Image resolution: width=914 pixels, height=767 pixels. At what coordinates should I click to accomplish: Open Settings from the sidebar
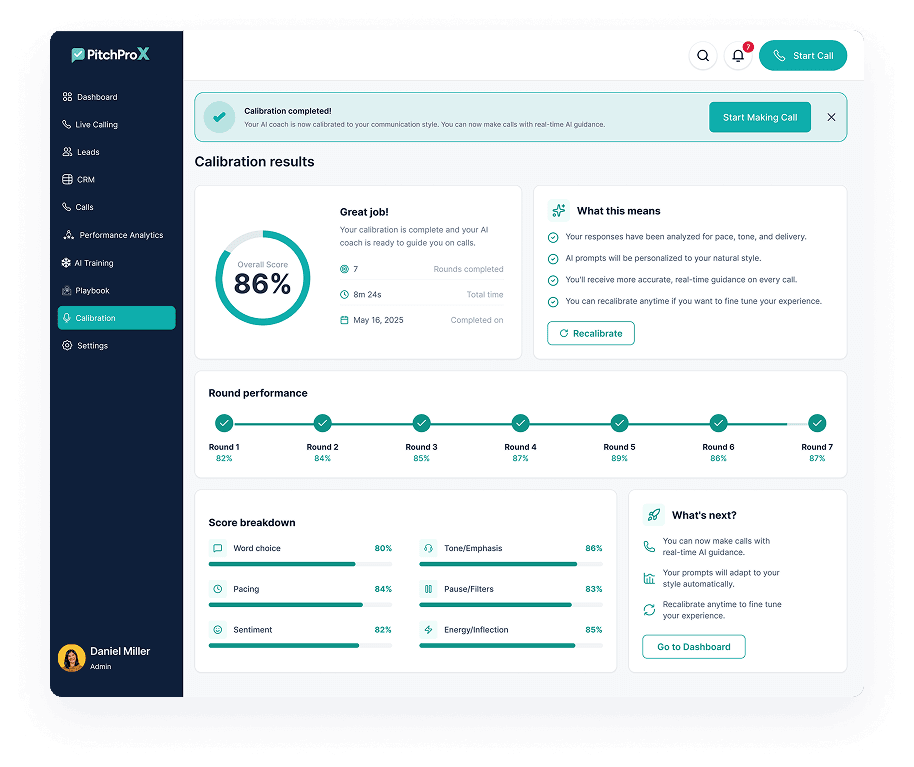117,346
